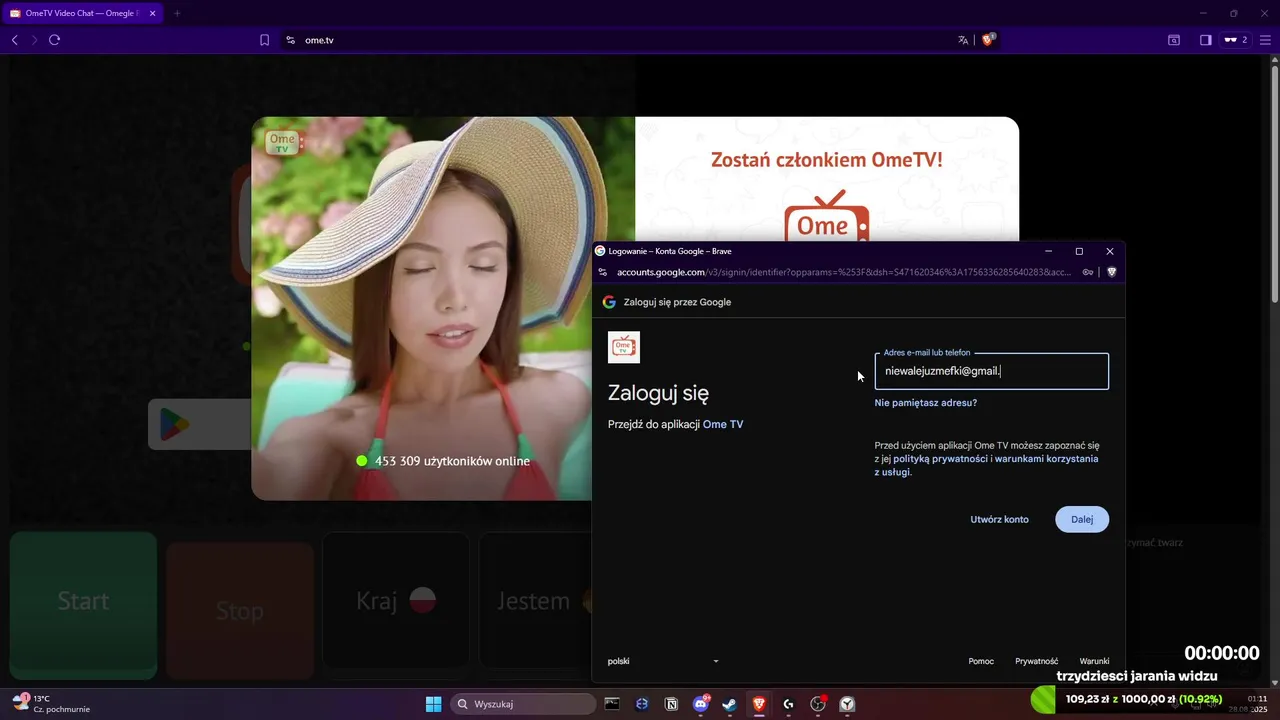Open Logitech G HUB in taskbar
The width and height of the screenshot is (1280, 720).
click(x=788, y=704)
